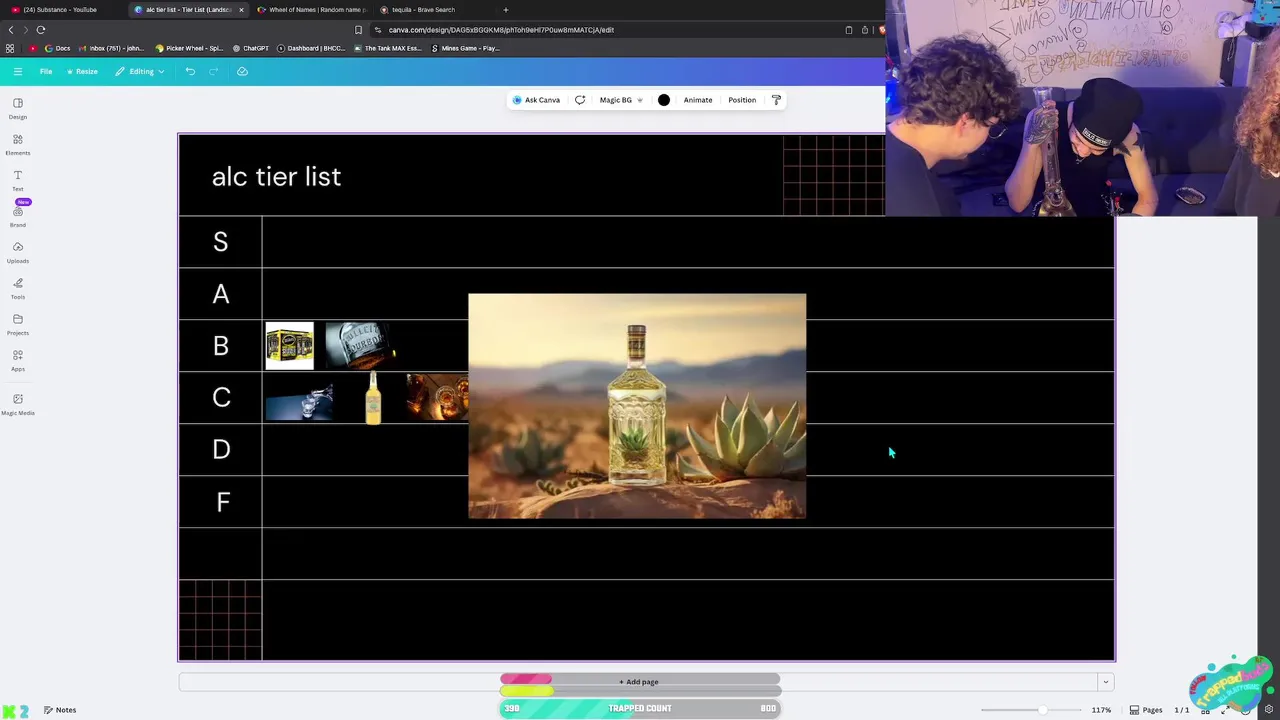Click the bookmark icon beside address bar
Screen dimensions: 1280x720
359,30
